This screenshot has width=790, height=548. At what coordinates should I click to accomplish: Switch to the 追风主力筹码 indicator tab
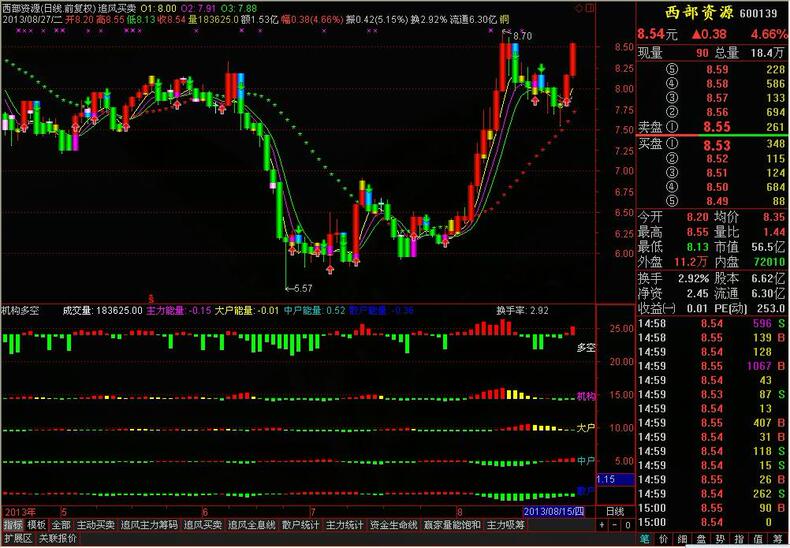[149, 524]
